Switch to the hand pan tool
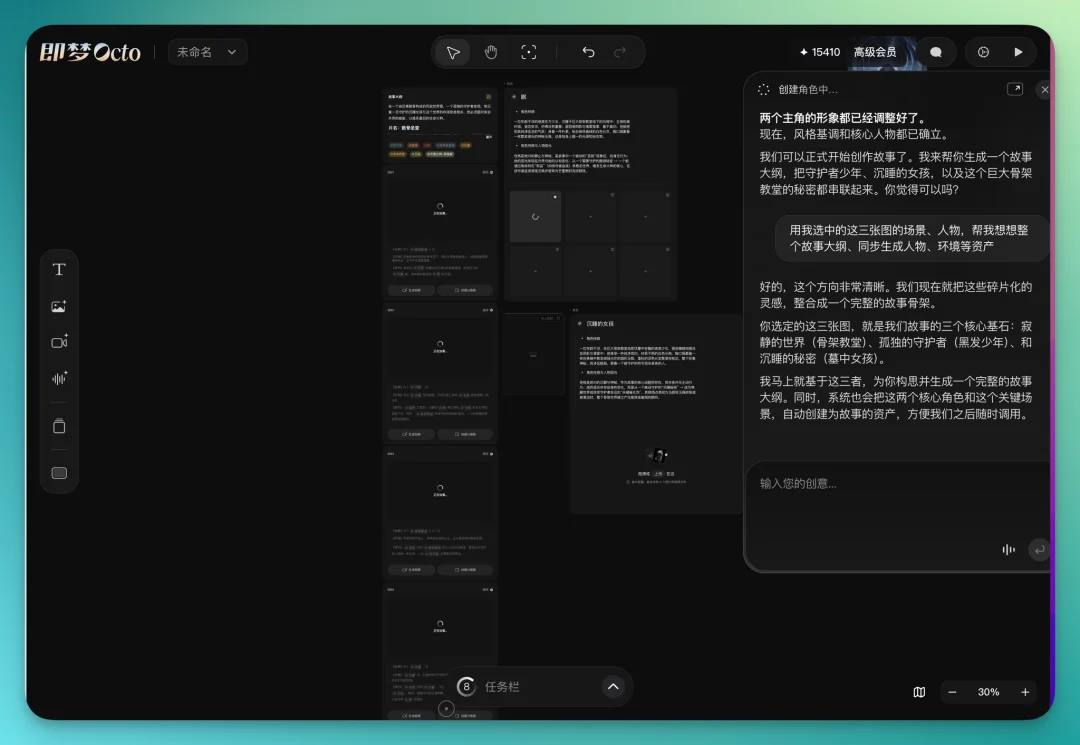1080x745 pixels. point(490,51)
